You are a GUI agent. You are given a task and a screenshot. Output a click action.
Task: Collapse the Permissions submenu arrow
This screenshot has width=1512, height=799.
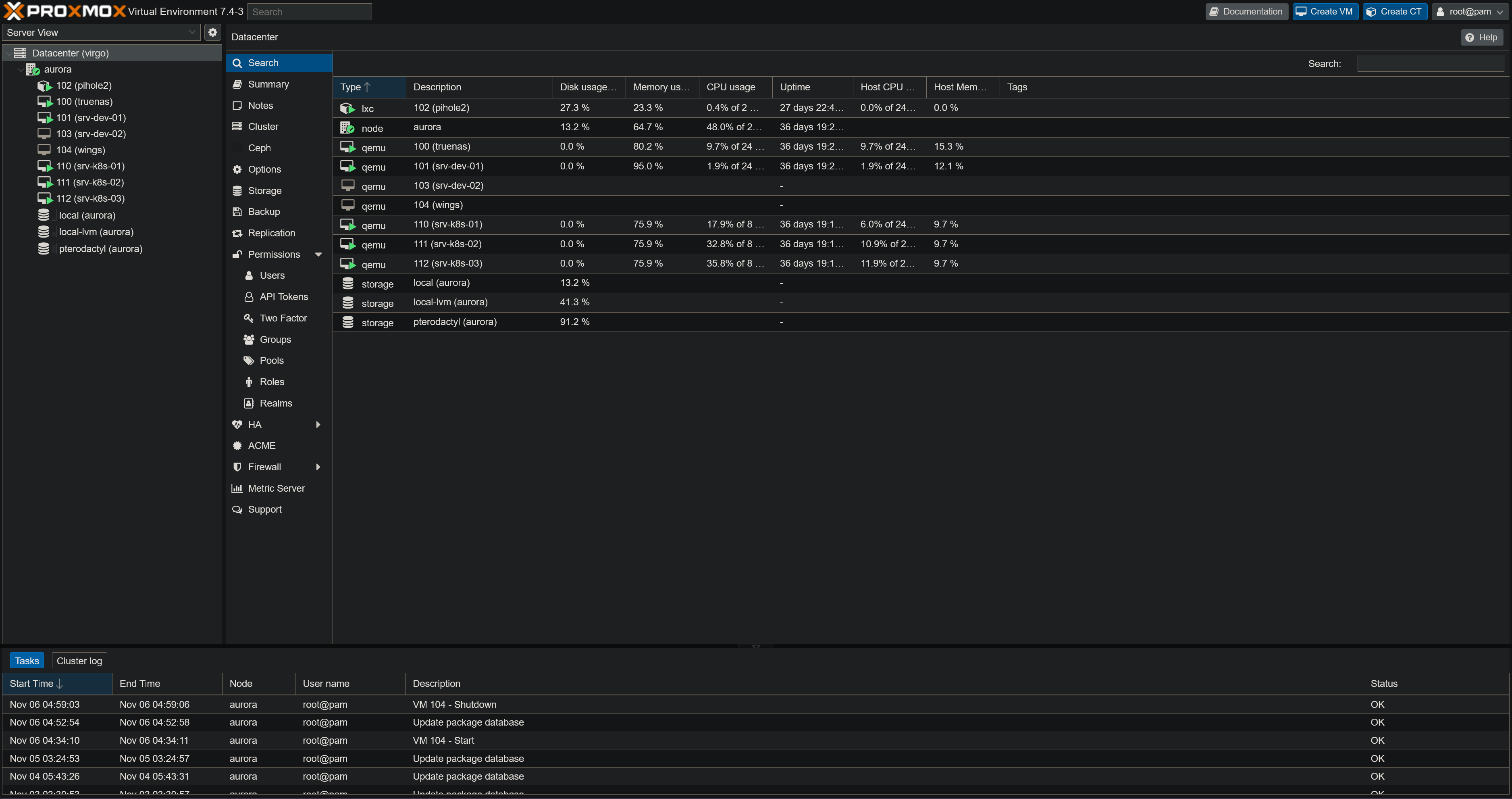click(x=319, y=255)
